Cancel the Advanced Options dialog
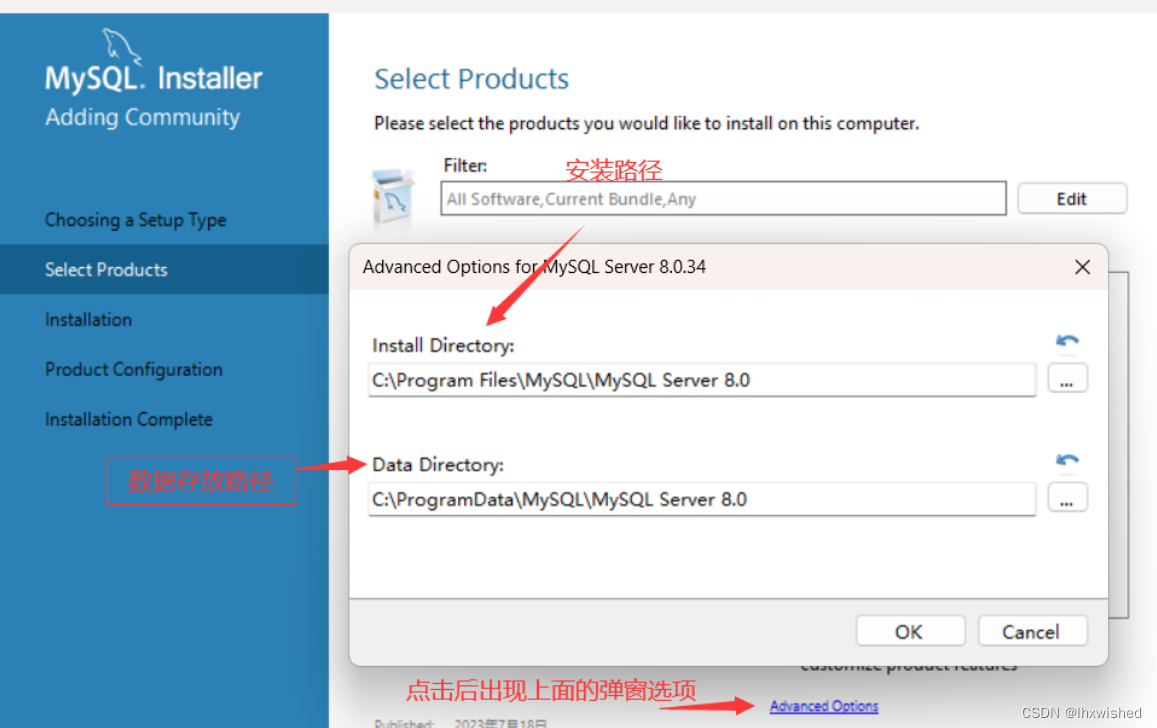Image resolution: width=1157 pixels, height=728 pixels. tap(1032, 631)
